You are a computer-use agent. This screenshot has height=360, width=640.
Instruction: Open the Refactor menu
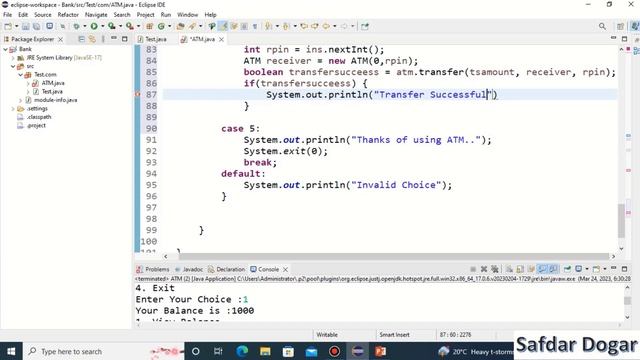(x=68, y=15)
